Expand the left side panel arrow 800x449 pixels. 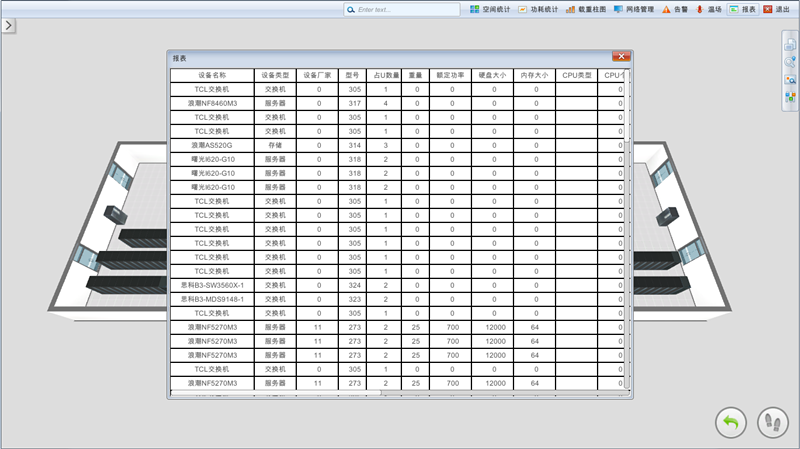click(x=8, y=24)
